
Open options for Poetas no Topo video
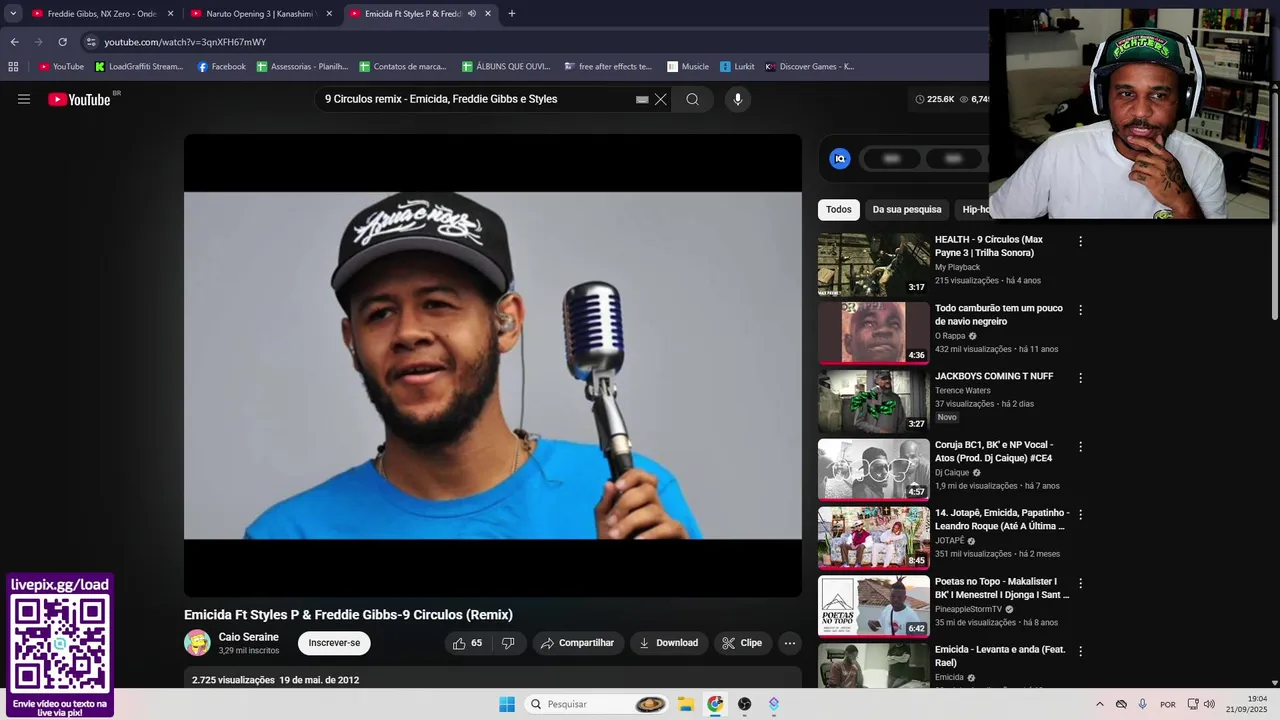click(x=1080, y=583)
